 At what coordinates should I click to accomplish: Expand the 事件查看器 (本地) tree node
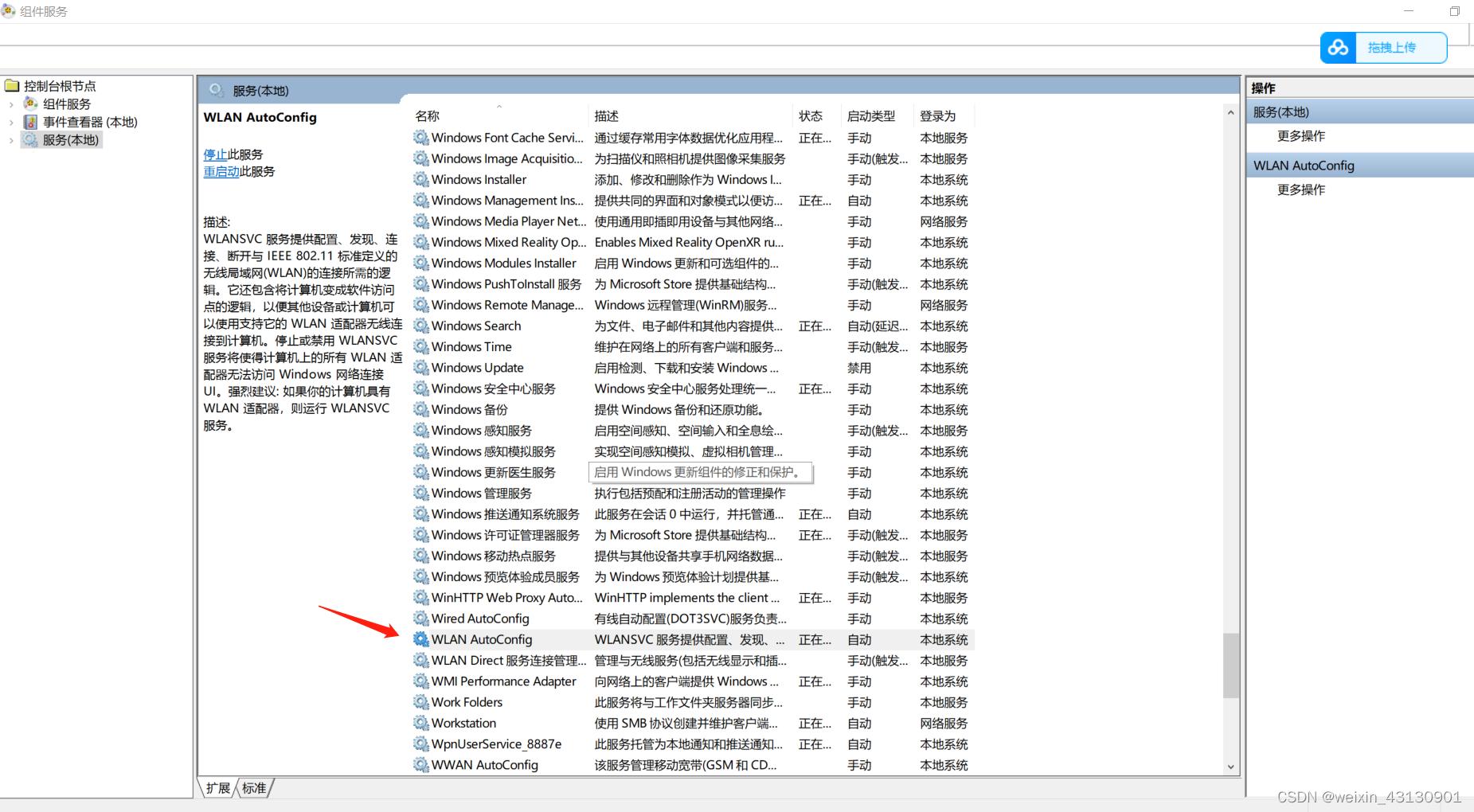point(11,123)
